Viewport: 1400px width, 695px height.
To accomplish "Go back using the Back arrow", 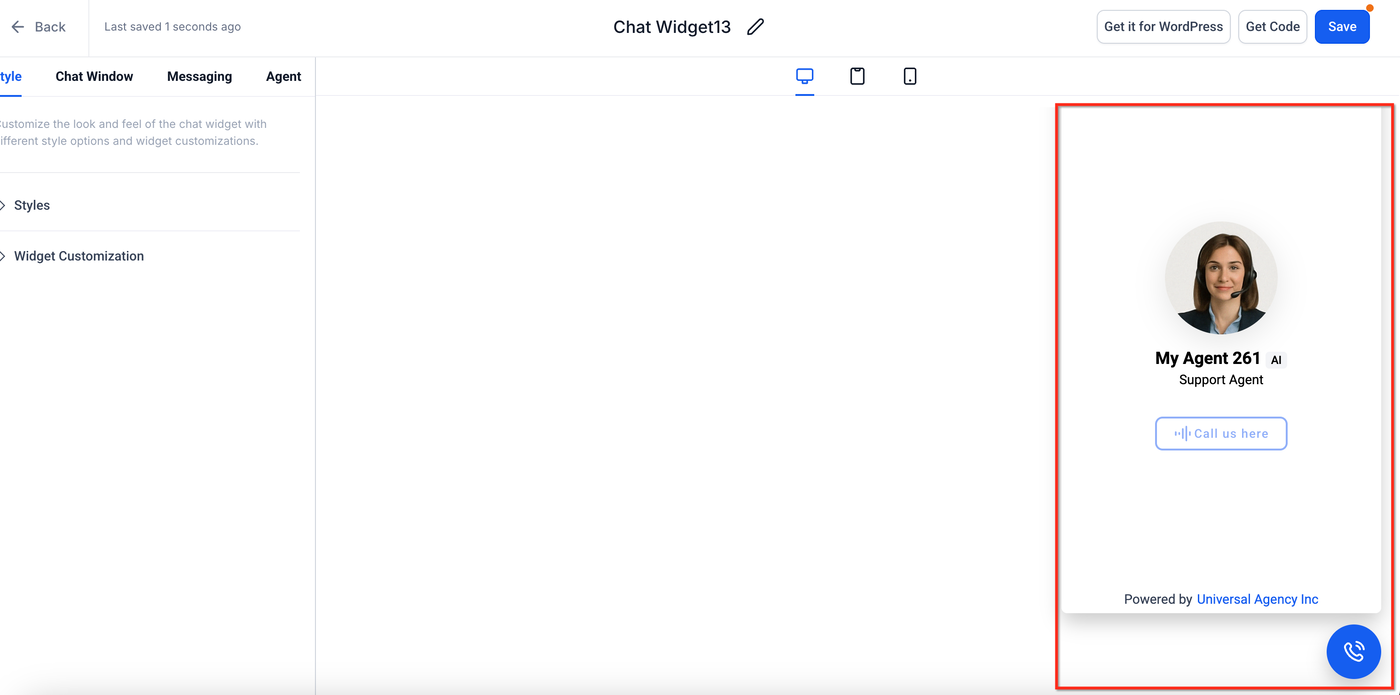I will point(37,27).
